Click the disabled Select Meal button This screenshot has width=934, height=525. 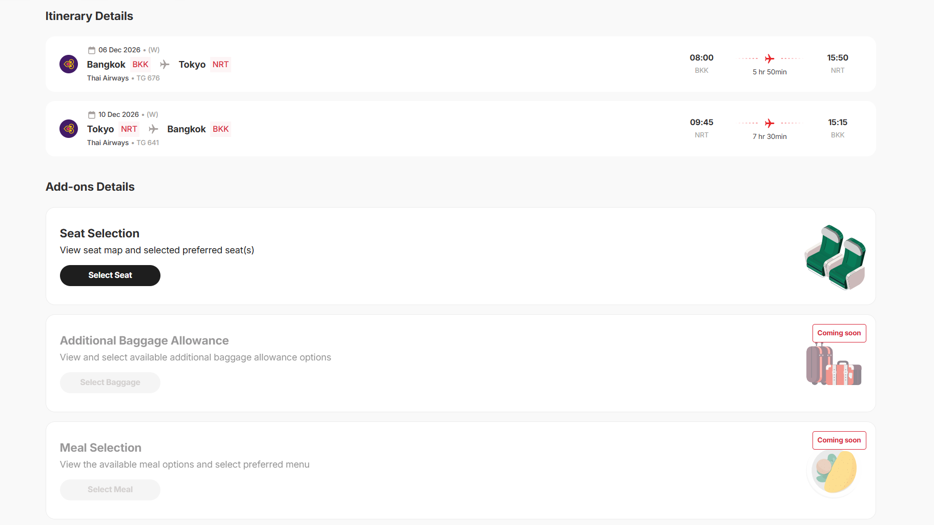(110, 490)
